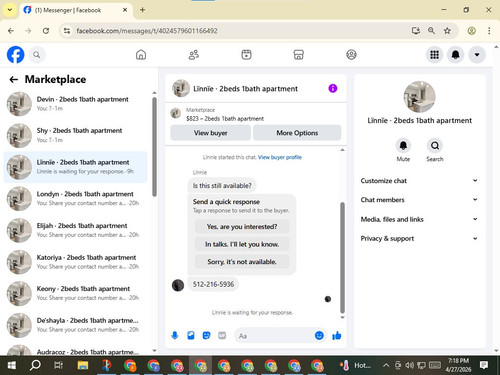Go back using Marketplace back arrow
Image resolution: width=500 pixels, height=375 pixels.
(14, 79)
